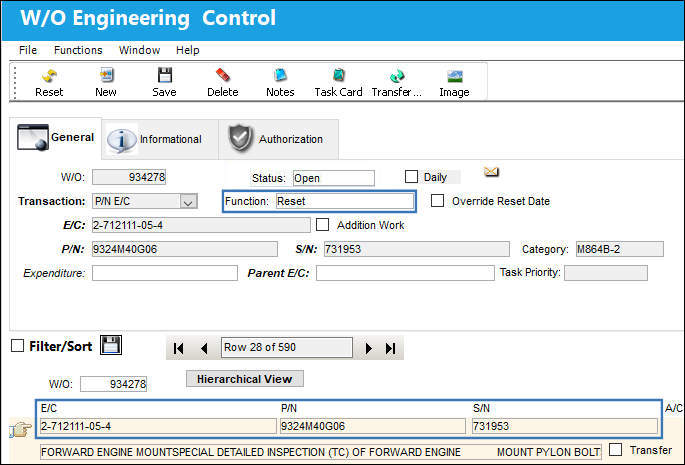Click the P/N column header in grid
Viewport: 685px width, 465px height.
[289, 408]
